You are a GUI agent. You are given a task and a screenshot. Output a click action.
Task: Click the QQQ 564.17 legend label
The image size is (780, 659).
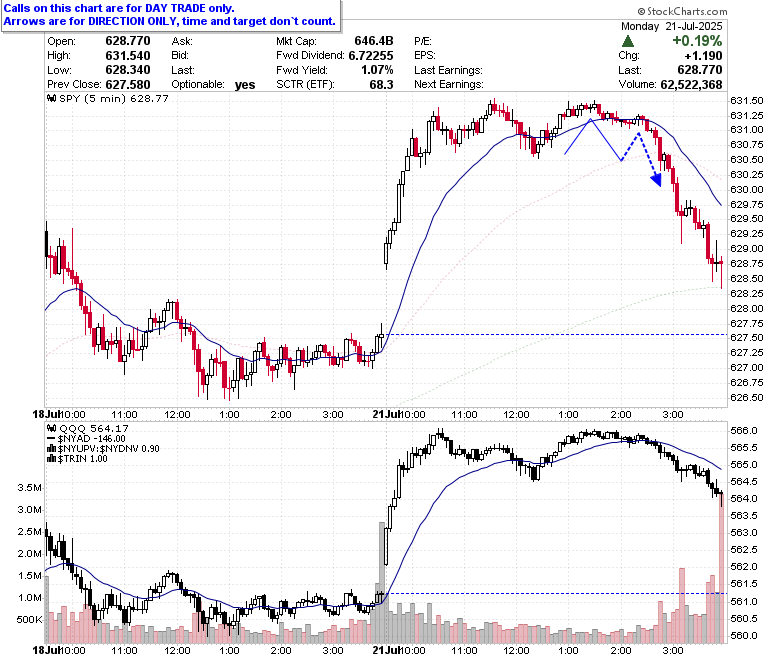pos(94,428)
